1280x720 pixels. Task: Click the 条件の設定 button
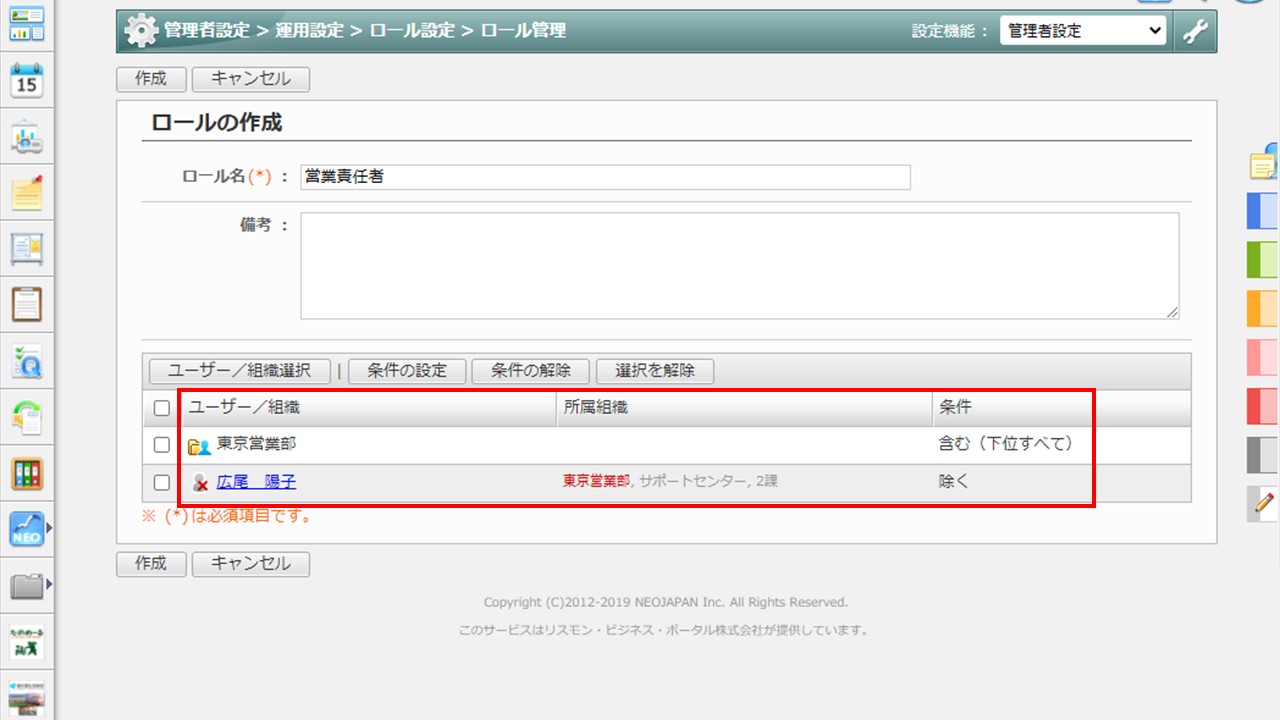pyautogui.click(x=407, y=371)
